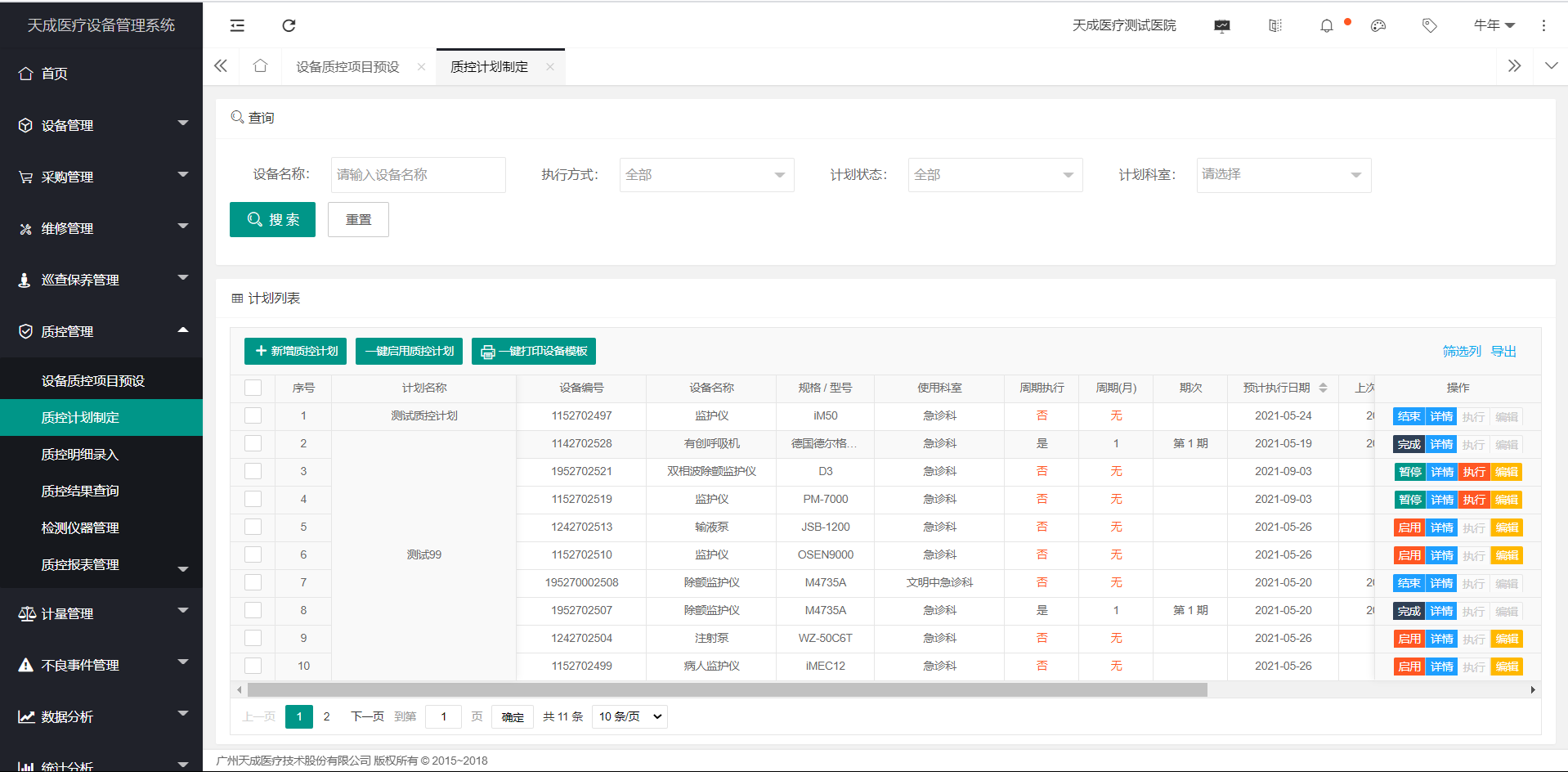Toggle the select-all header checkbox
1568x772 pixels.
[253, 388]
